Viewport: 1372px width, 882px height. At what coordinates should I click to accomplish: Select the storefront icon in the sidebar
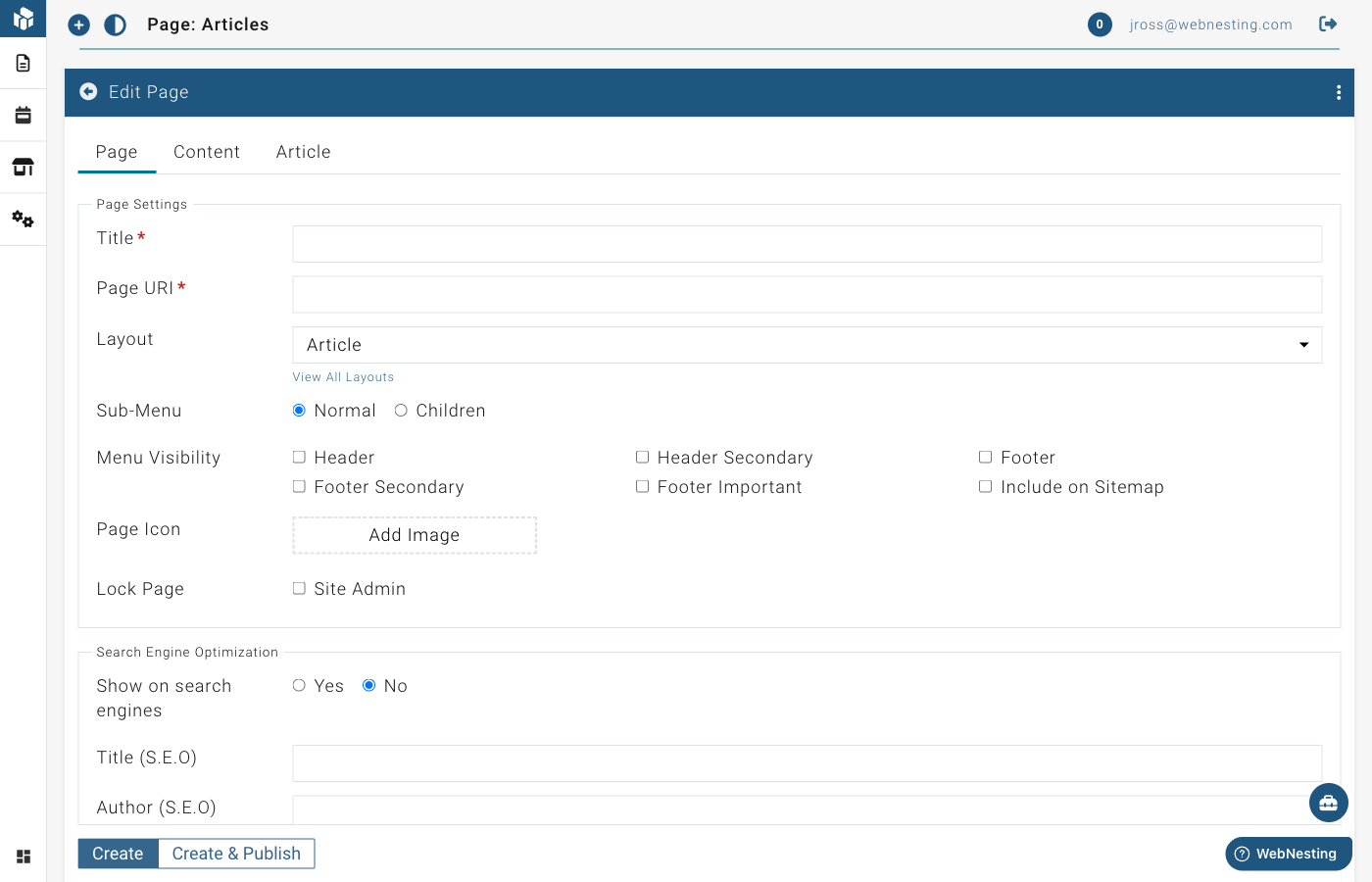click(x=23, y=167)
